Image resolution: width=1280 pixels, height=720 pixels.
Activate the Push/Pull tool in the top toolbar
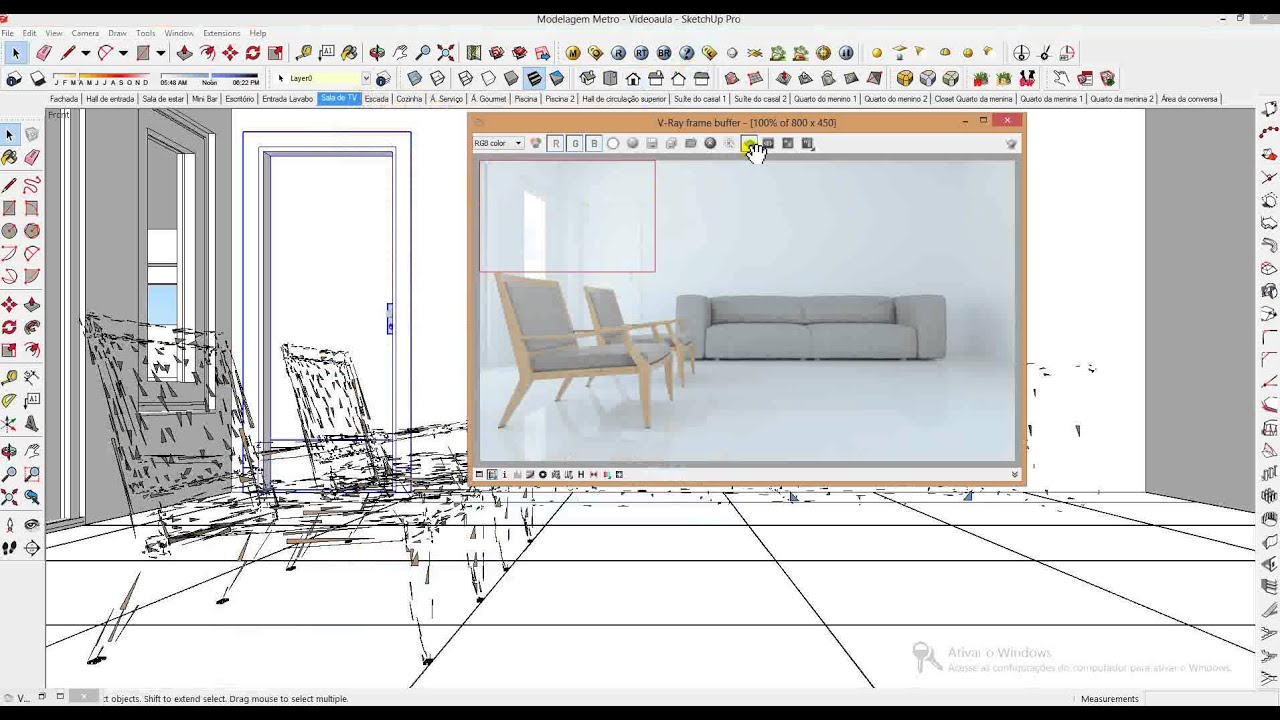pyautogui.click(x=185, y=53)
